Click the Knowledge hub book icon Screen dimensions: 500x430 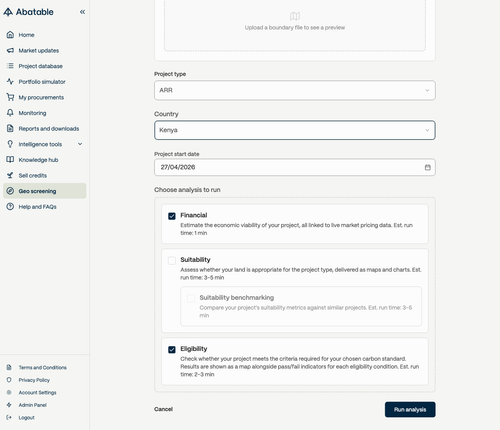pyautogui.click(x=10, y=160)
